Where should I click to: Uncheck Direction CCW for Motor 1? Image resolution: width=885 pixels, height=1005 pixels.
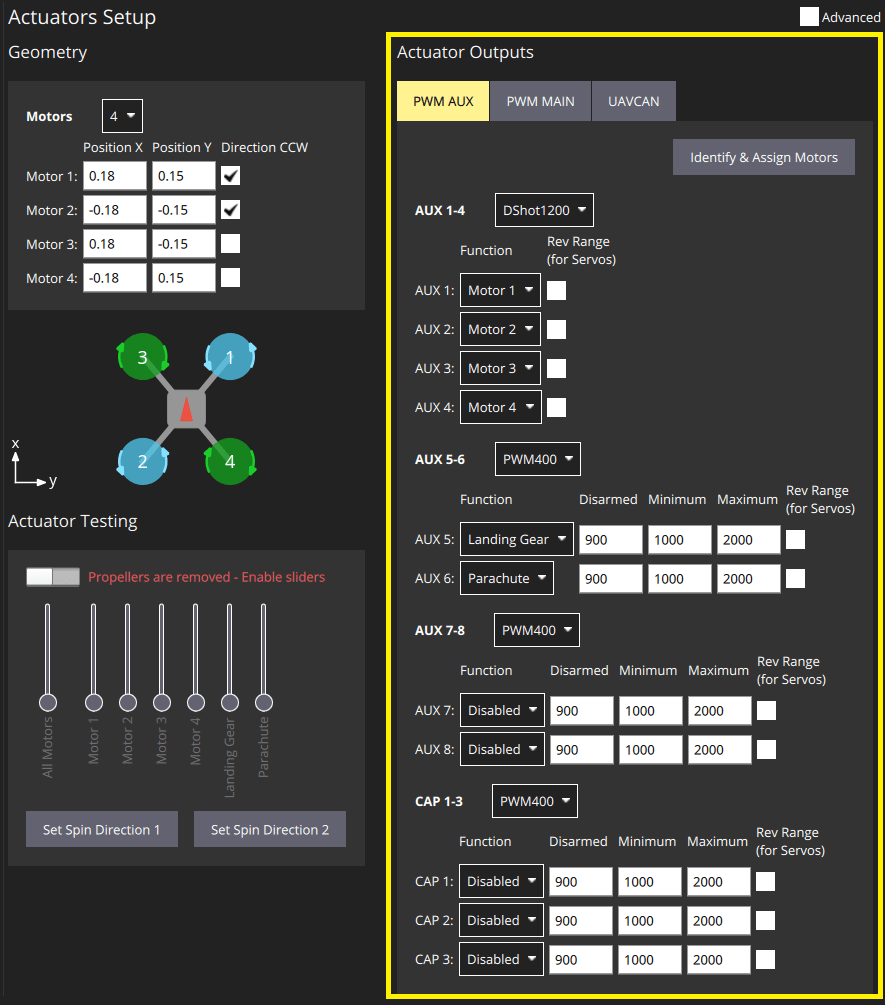pos(231,176)
